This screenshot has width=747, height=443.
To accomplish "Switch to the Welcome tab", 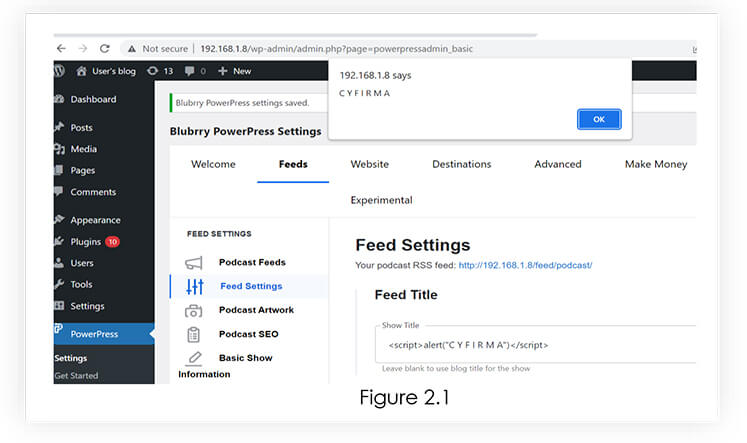I will click(x=213, y=164).
